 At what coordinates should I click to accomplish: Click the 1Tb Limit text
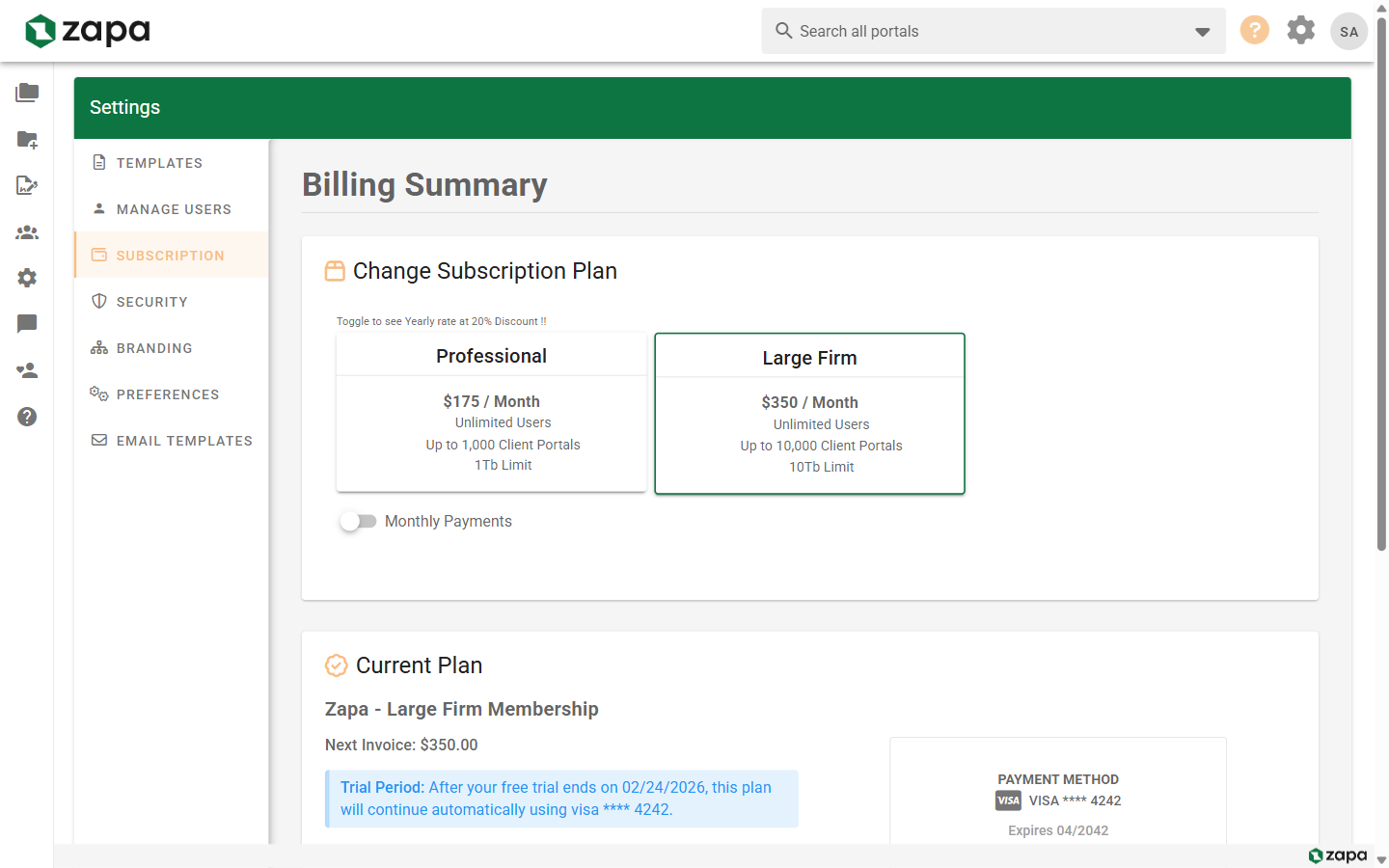(x=503, y=465)
